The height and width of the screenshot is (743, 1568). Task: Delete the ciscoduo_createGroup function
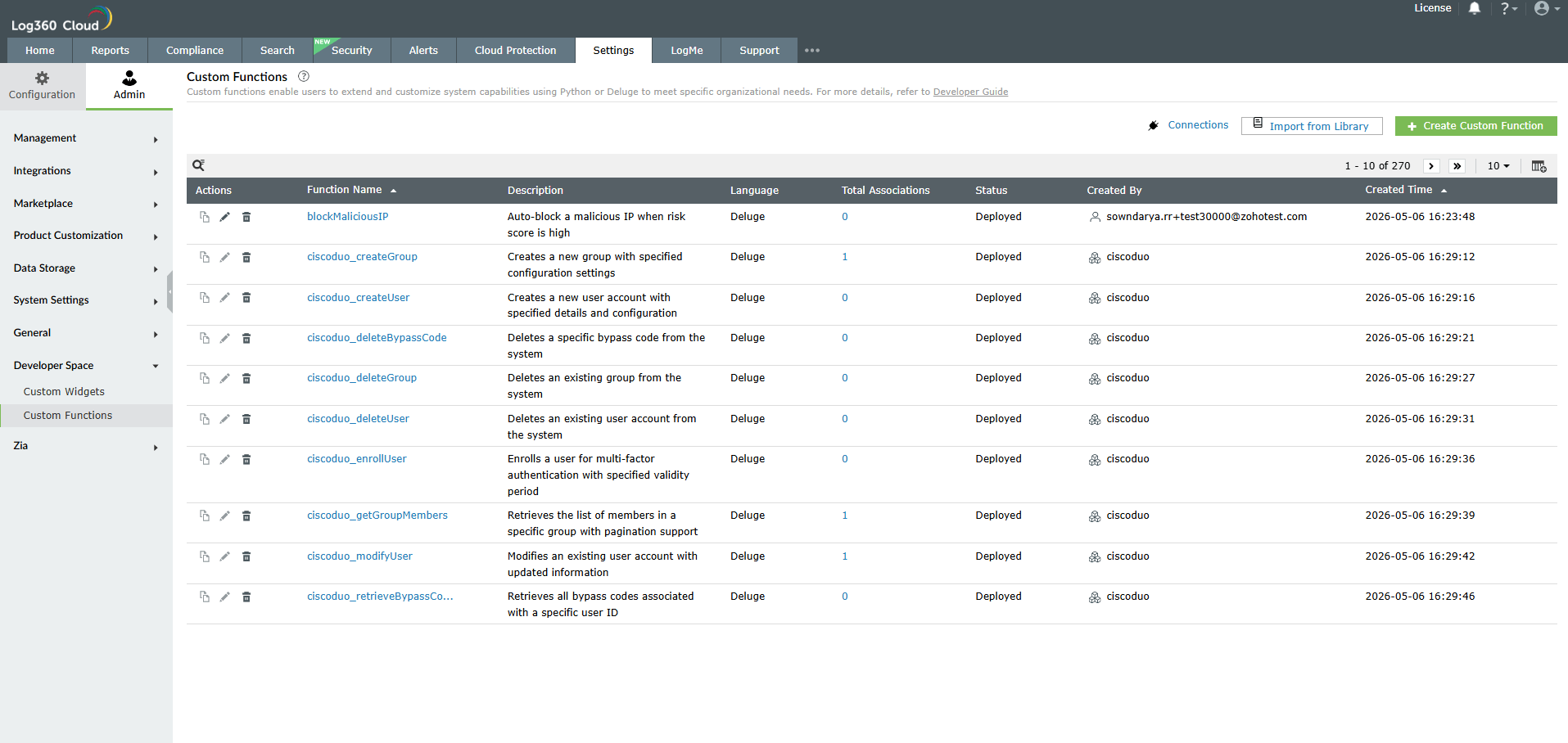(x=246, y=257)
